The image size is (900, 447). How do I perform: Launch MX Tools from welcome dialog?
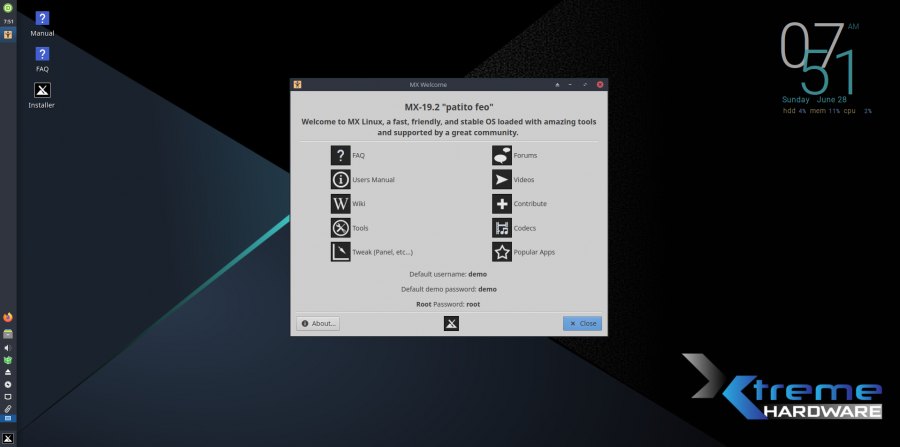point(341,228)
